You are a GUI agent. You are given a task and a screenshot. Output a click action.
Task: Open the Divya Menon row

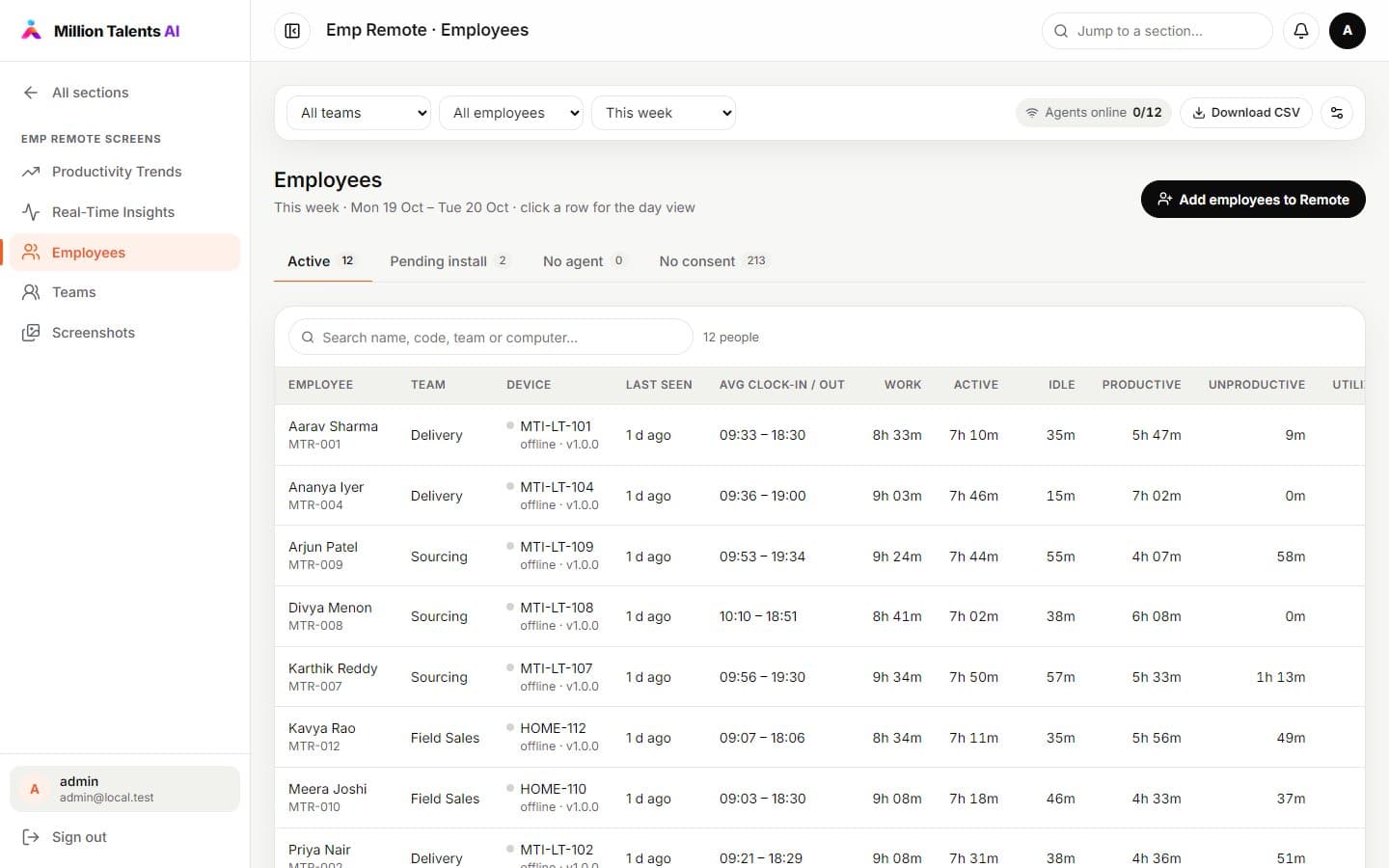point(820,616)
